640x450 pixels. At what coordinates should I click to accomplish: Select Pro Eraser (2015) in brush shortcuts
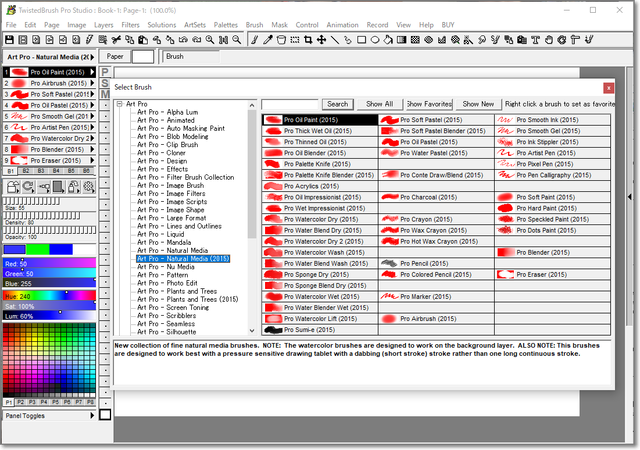(x=48, y=160)
